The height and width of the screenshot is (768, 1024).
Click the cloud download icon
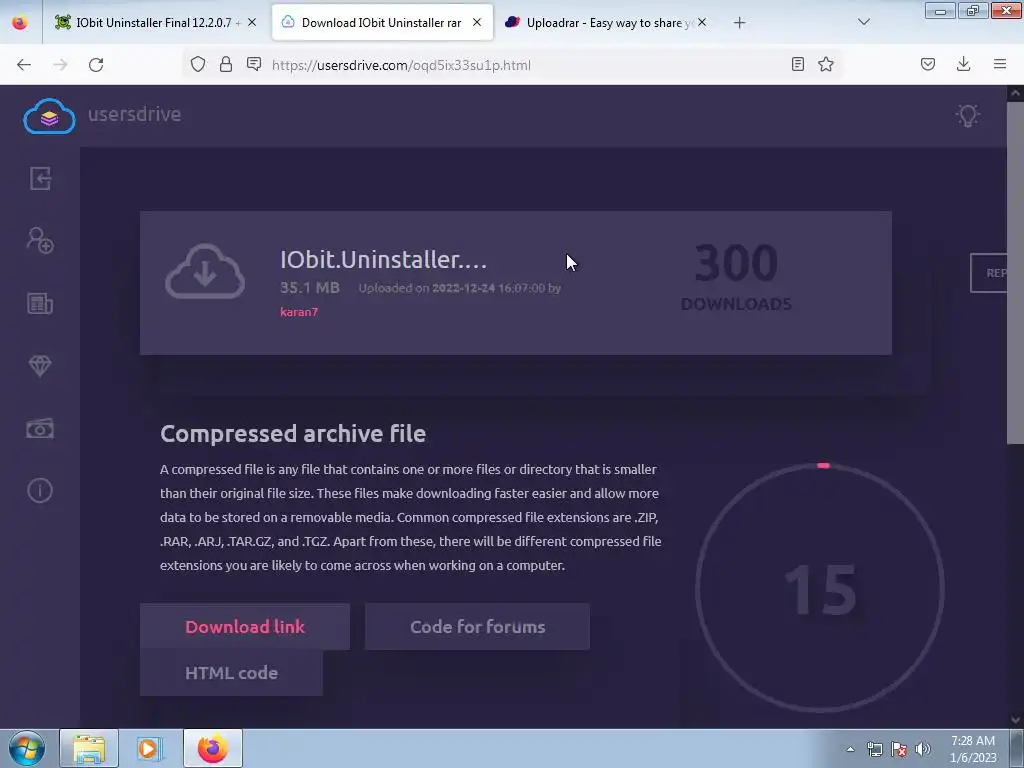(205, 272)
